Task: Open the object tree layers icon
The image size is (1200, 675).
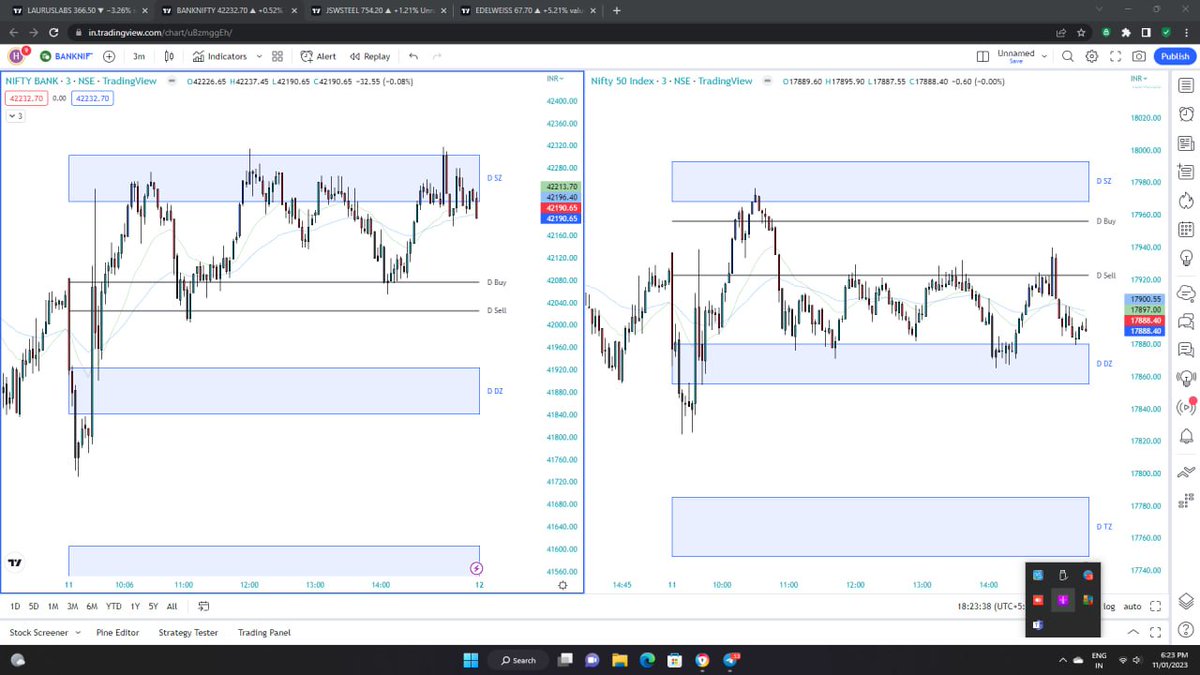Action: [x=1185, y=601]
